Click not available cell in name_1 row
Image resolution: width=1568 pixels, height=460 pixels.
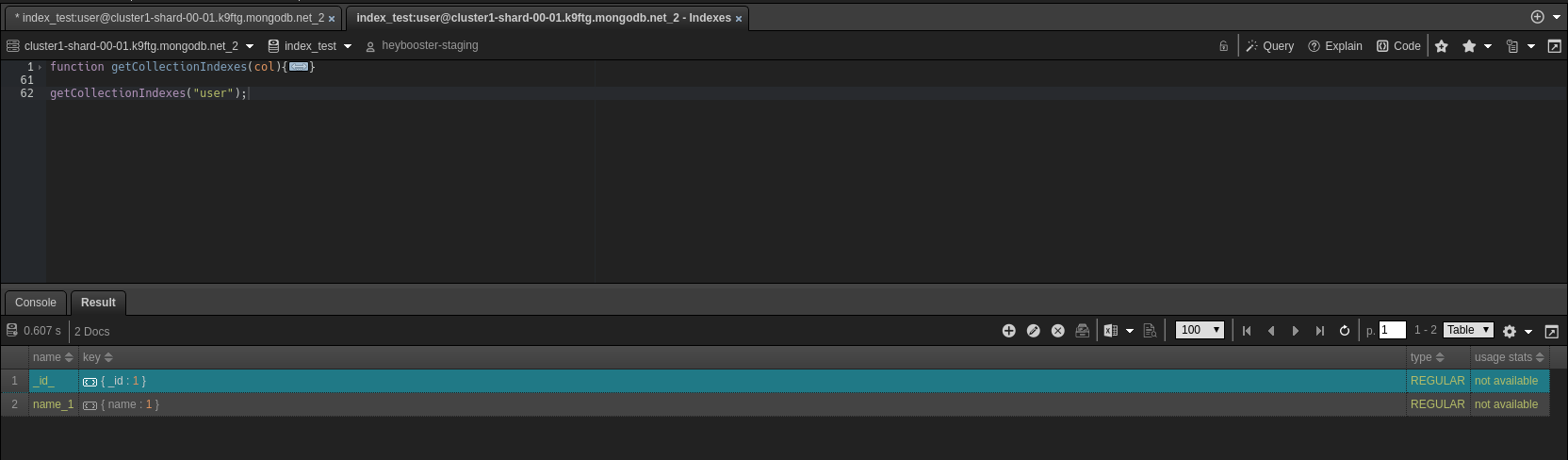point(1510,404)
